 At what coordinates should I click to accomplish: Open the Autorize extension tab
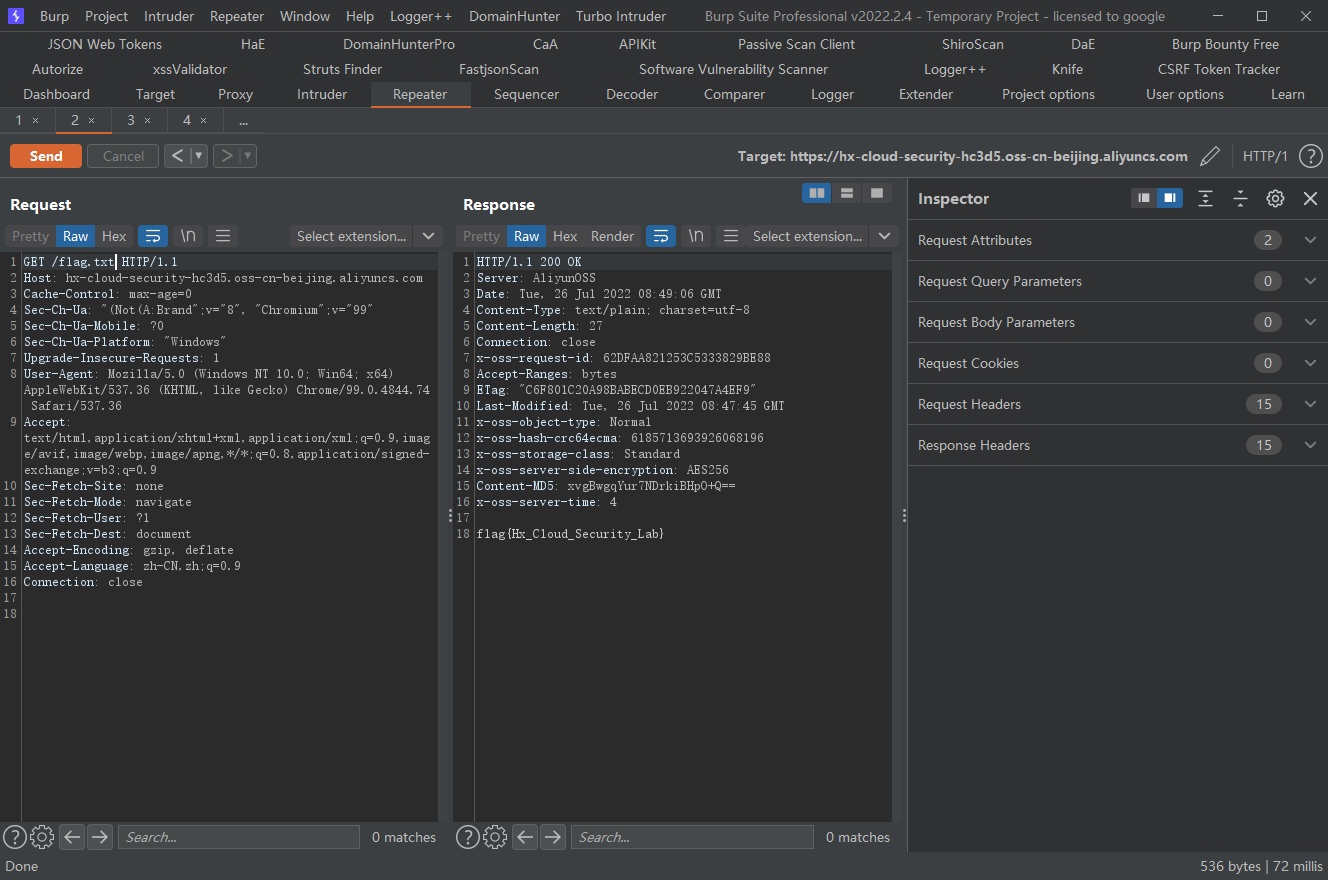tap(57, 69)
